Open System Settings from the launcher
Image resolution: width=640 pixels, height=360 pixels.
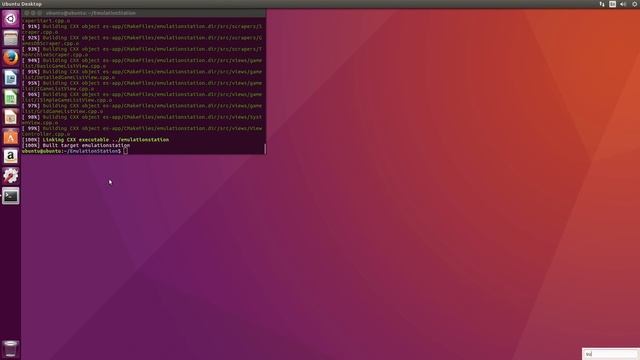(11, 176)
